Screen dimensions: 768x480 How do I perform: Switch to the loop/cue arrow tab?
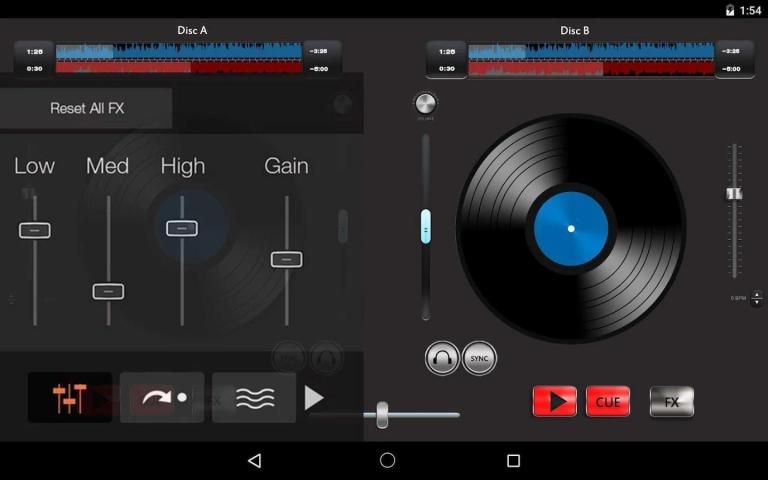(162, 398)
